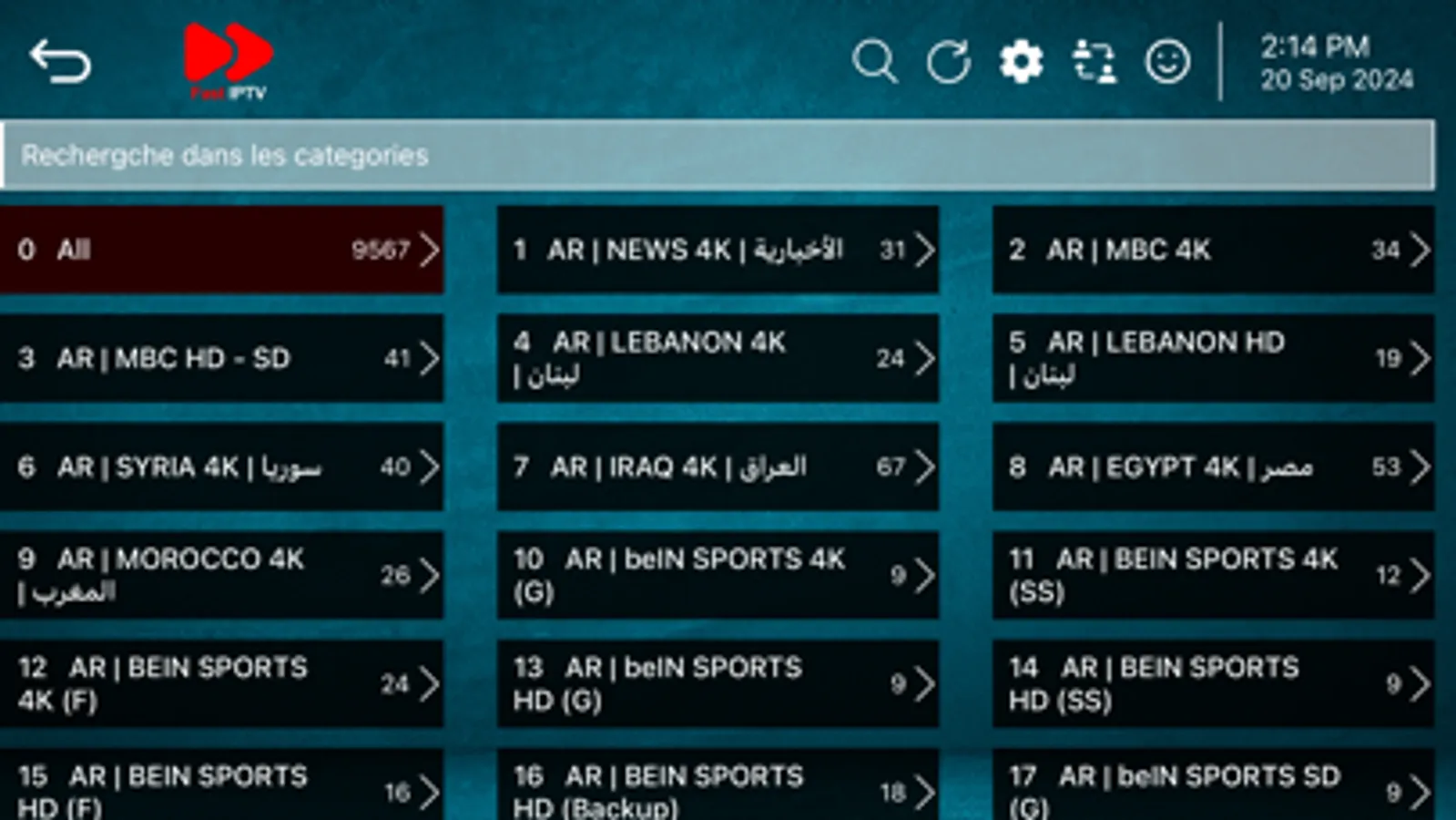Viewport: 1456px width, 820px height.
Task: Expand chevron on AR | SYRIA 4K
Action: coord(430,466)
